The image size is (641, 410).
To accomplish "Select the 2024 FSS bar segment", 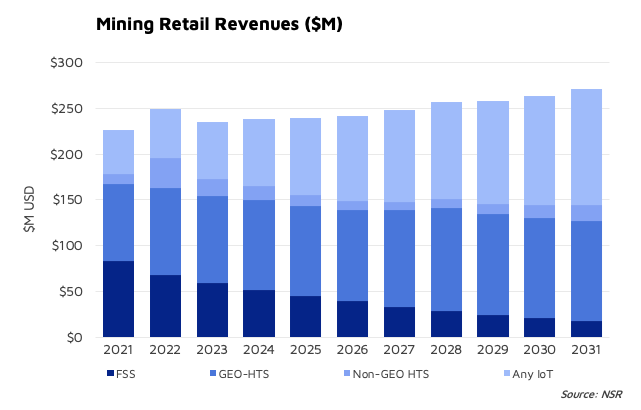I will 259,314.
